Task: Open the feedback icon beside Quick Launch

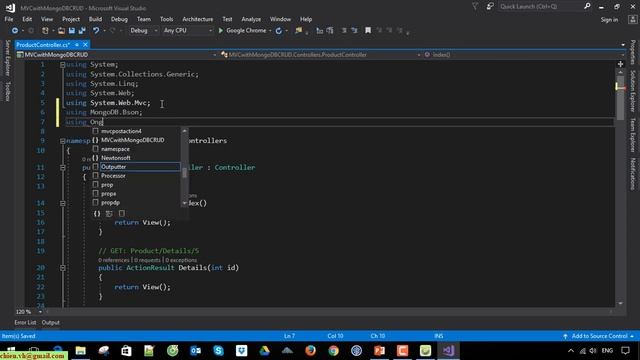Action: point(490,7)
